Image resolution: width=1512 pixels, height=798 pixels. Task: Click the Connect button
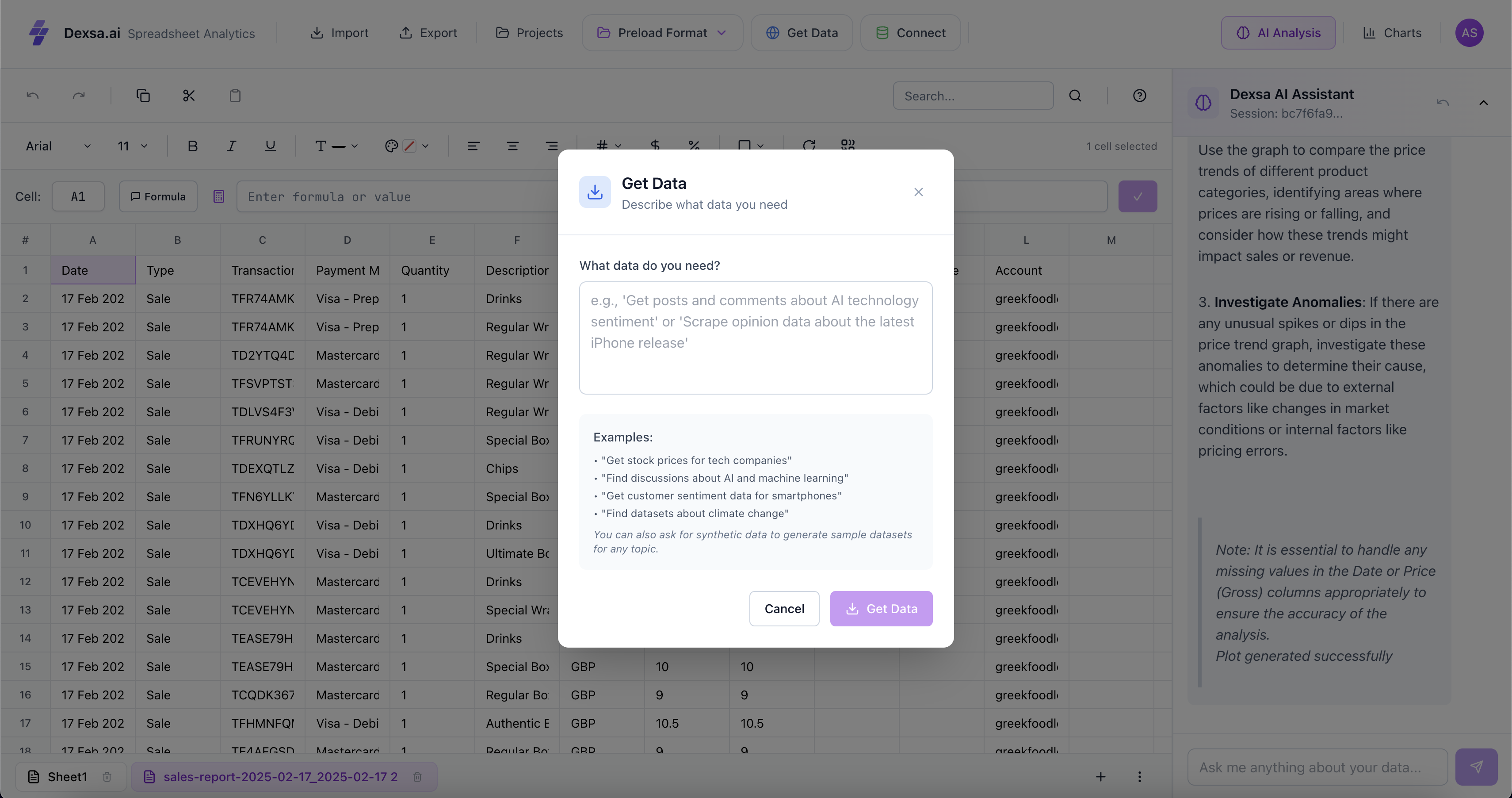(x=910, y=33)
